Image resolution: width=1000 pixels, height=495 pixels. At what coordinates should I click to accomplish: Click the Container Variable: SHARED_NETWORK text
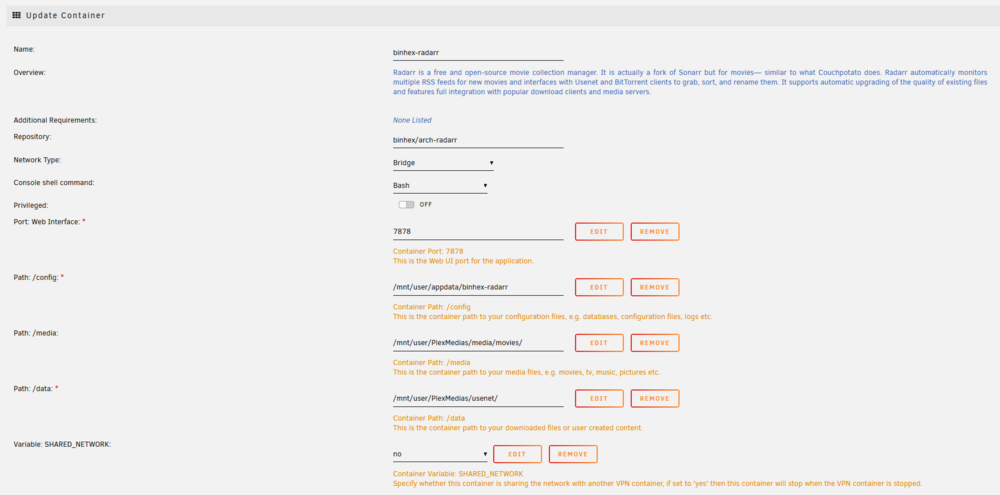[x=458, y=474]
